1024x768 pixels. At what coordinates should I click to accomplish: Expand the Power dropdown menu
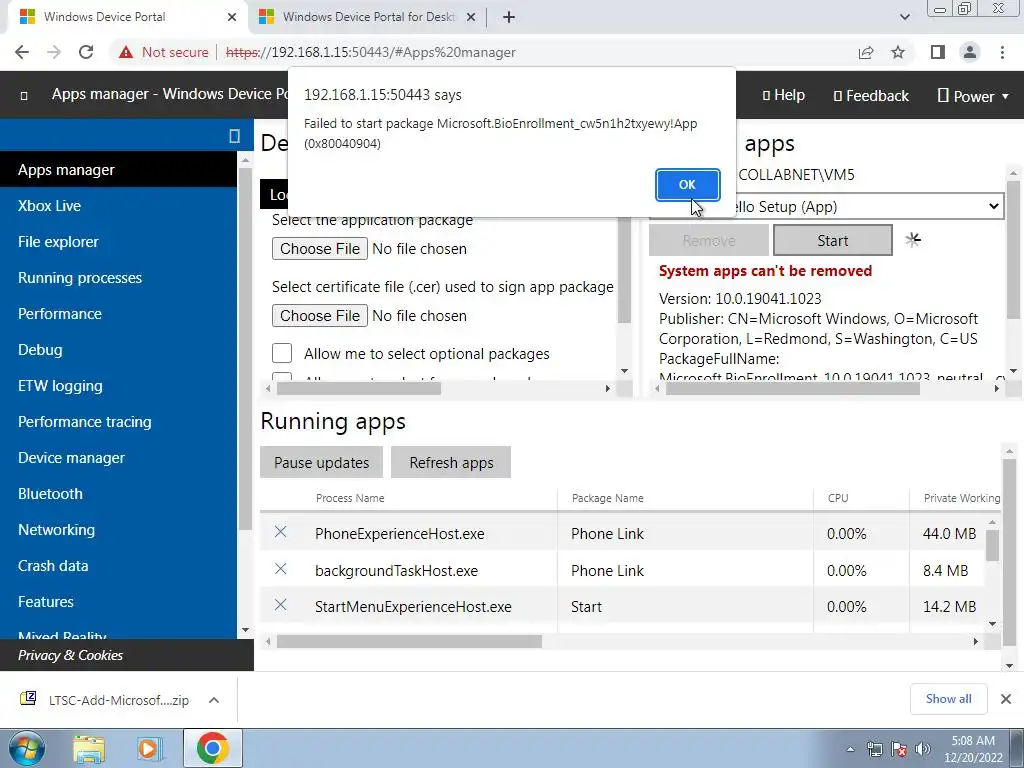973,96
